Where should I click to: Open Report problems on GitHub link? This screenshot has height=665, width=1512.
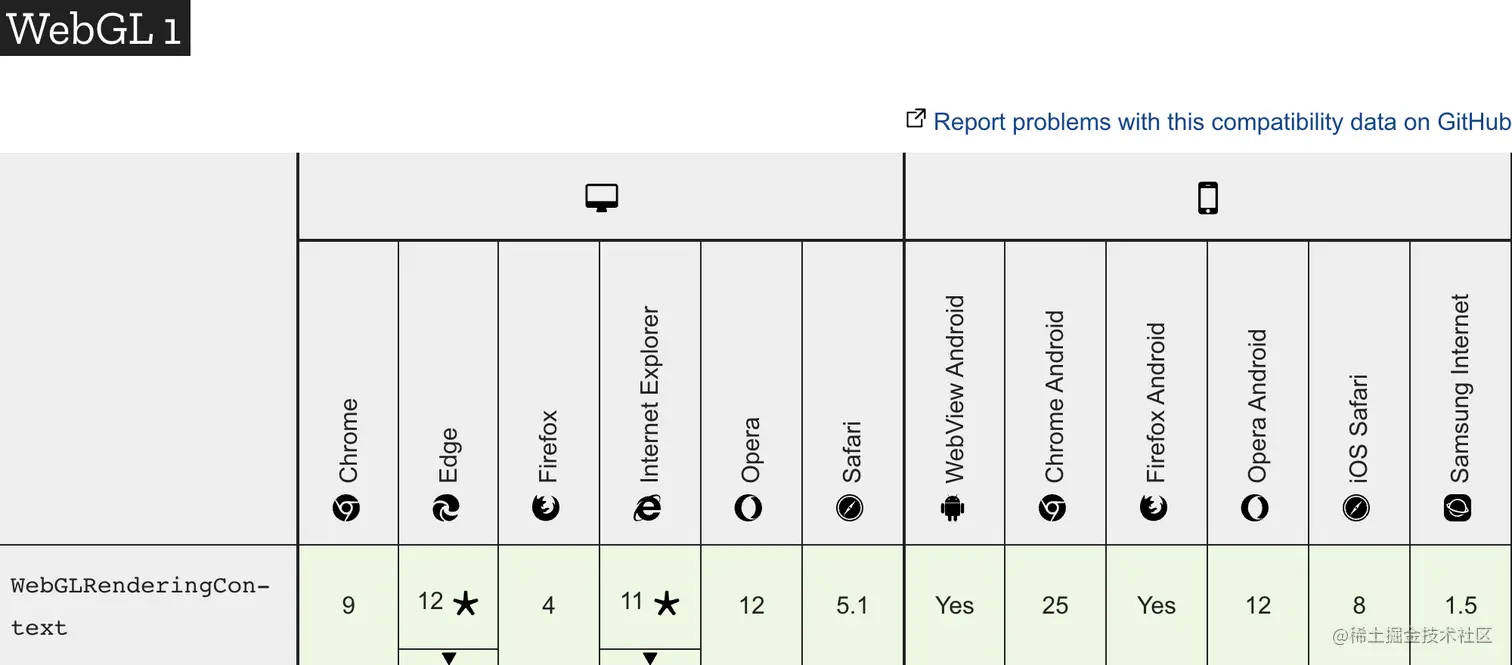pos(1221,122)
